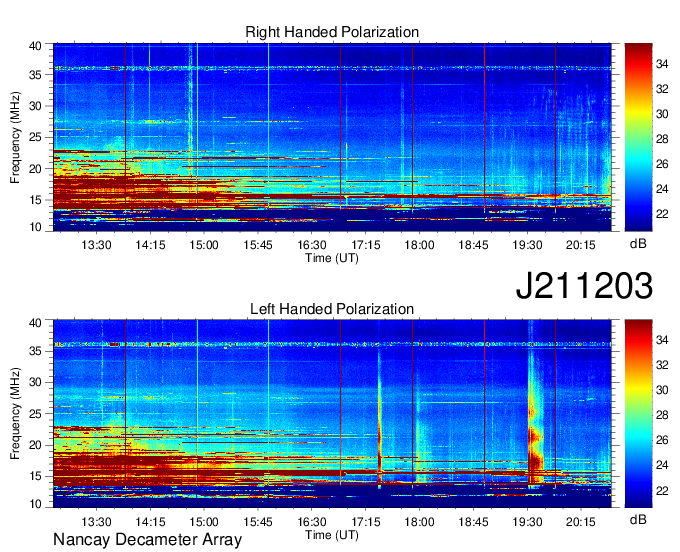Viewport: 680px width, 552px height.
Task: Click 25 MHz tick on left-handed frequency axis
Action: click(35, 414)
